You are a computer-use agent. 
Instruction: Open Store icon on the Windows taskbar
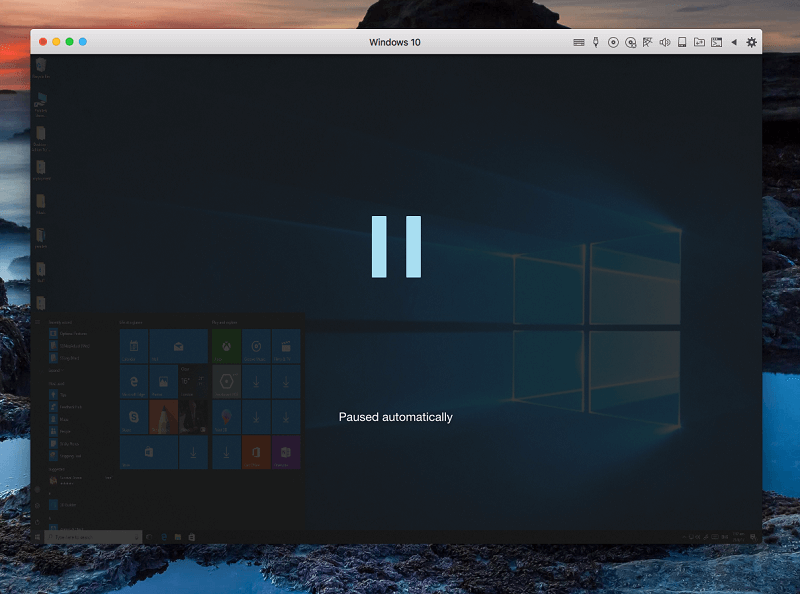(192, 537)
